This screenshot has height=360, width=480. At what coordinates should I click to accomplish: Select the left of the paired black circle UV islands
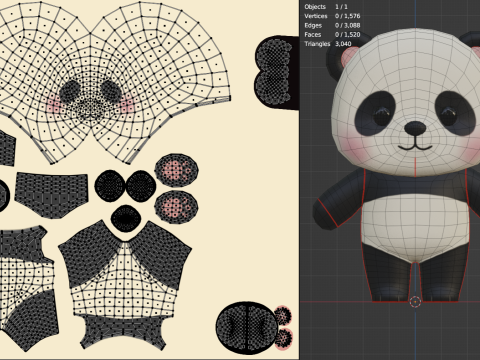pyautogui.click(x=110, y=186)
